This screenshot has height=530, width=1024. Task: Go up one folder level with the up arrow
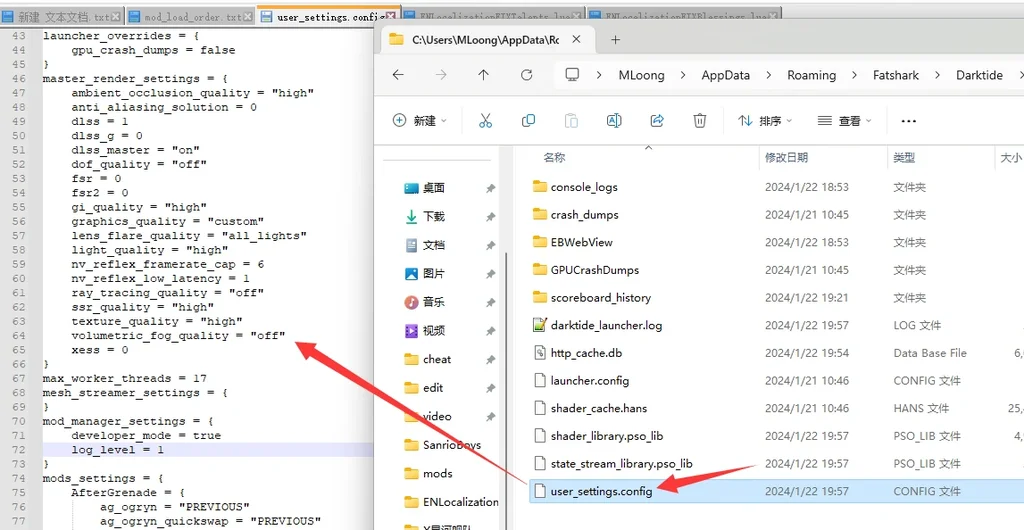(484, 75)
